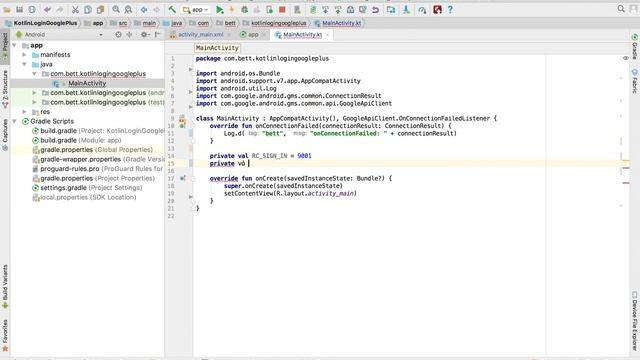The height and width of the screenshot is (360, 640).
Task: Run the app with the green play icon
Action: (220, 9)
